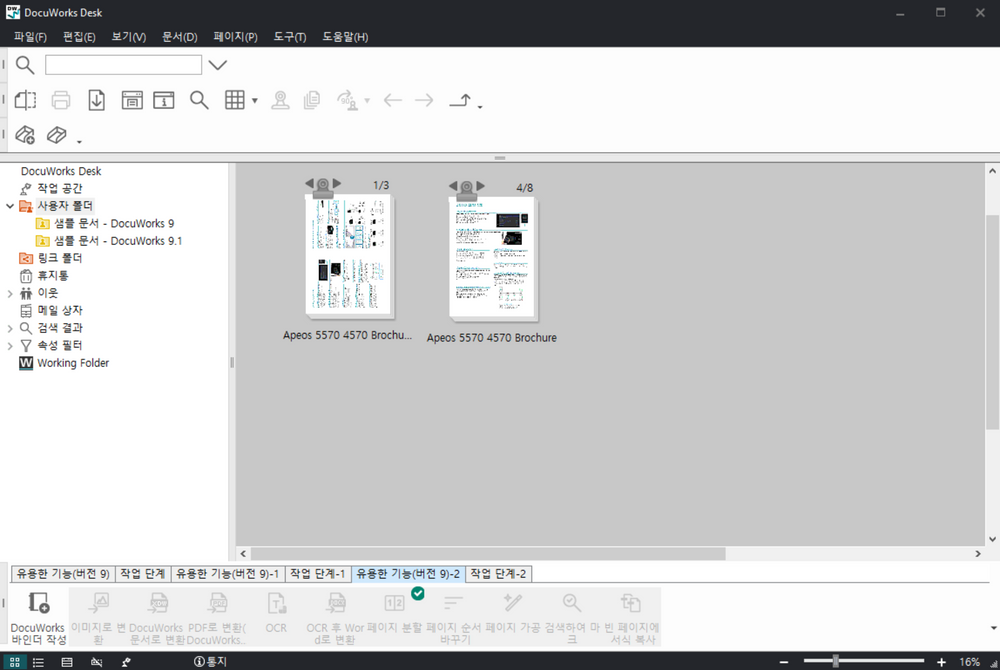
Task: Open the search box history dropdown
Action: 217,66
